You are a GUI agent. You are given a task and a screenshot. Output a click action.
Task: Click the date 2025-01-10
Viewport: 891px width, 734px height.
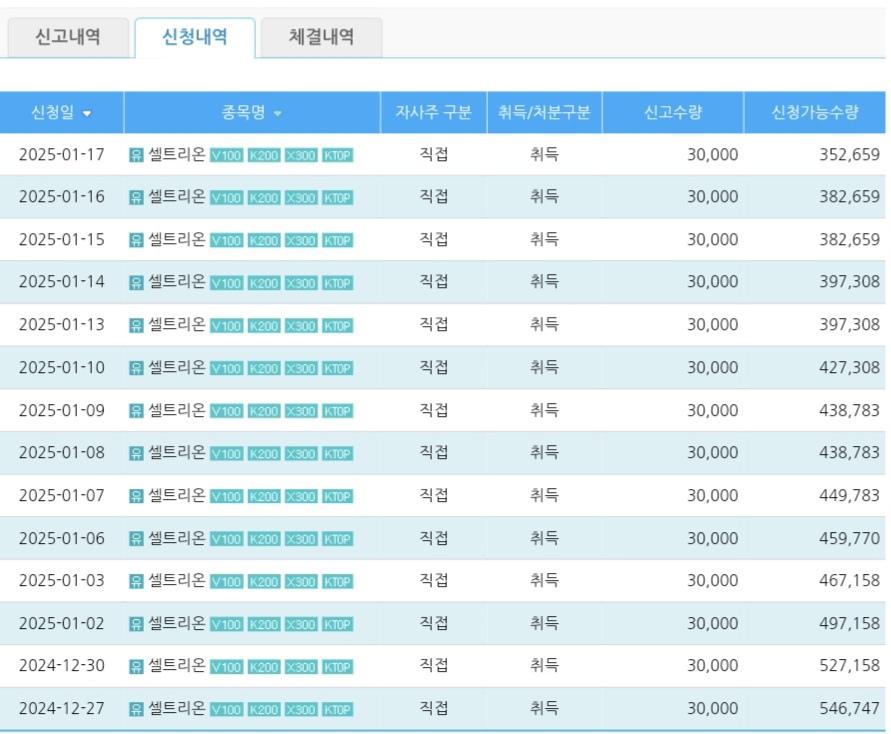[62, 368]
